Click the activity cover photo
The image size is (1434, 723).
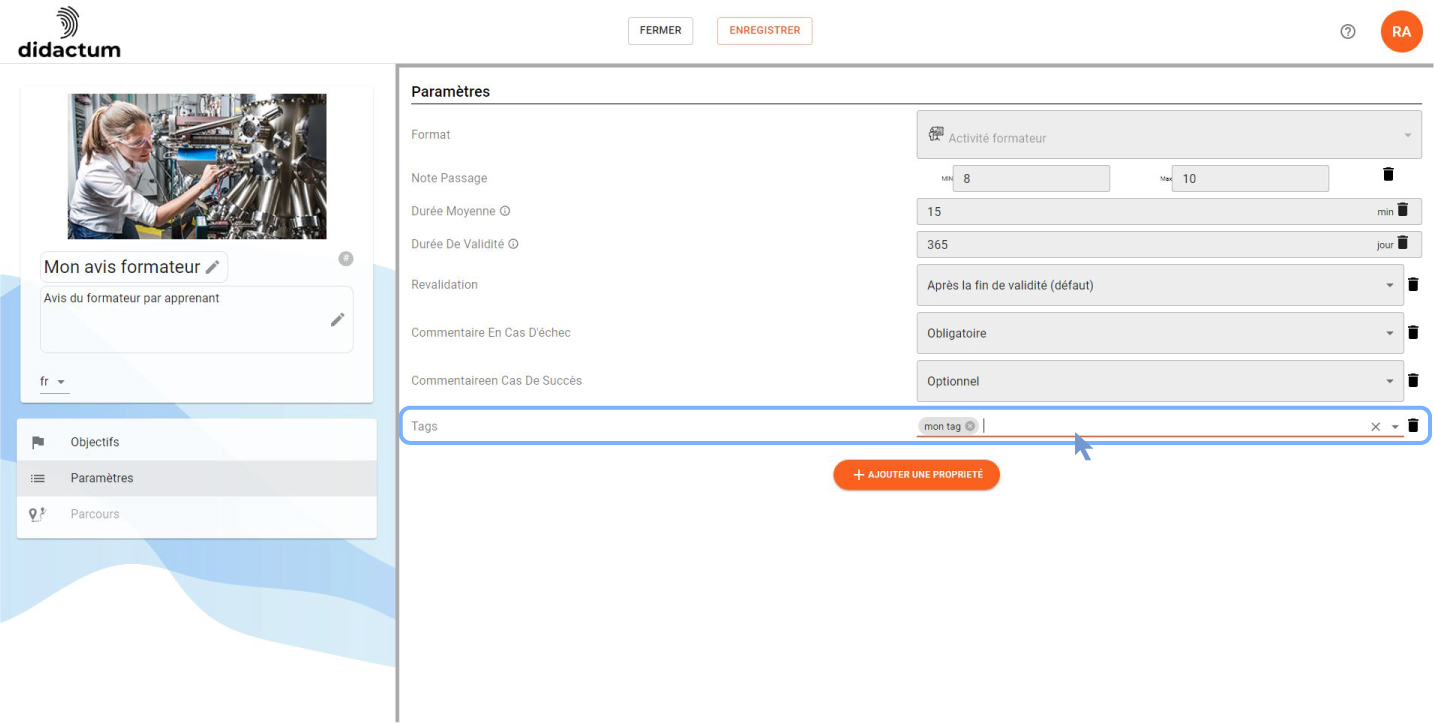[197, 166]
